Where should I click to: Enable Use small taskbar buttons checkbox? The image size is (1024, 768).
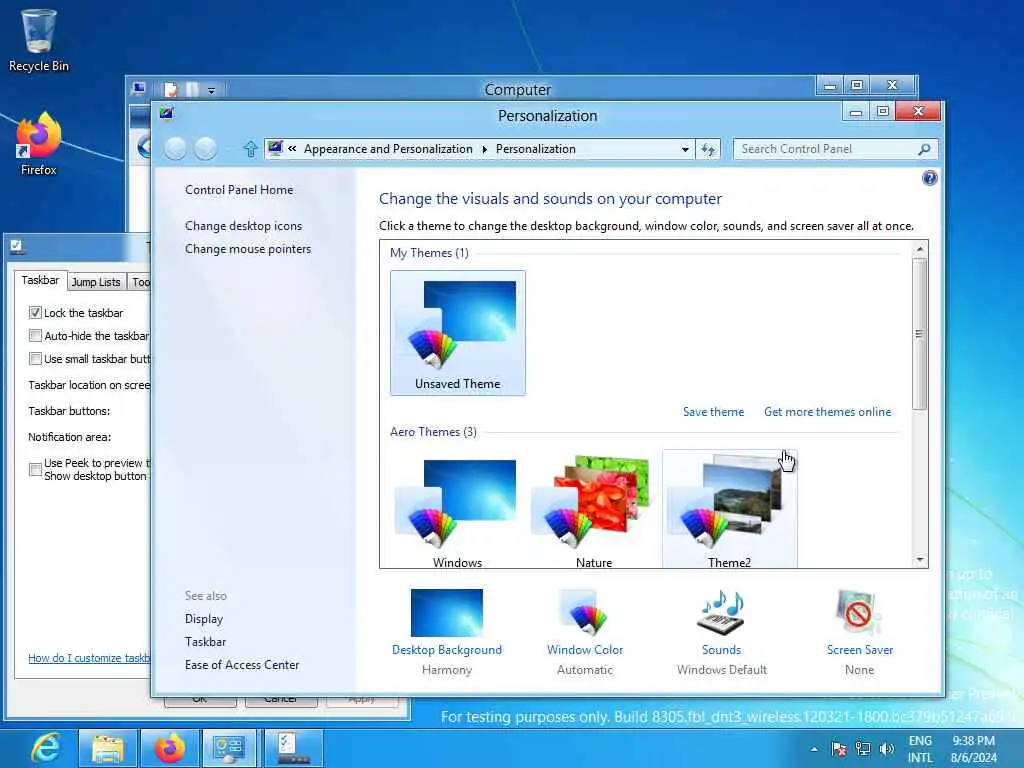[x=35, y=359]
